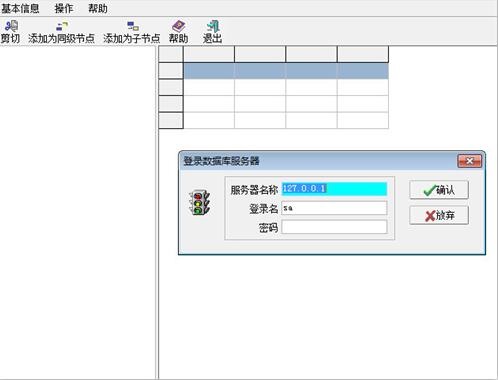The image size is (498, 380).
Task: Select the highlighted blue grid row
Action: pyautogui.click(x=286, y=71)
